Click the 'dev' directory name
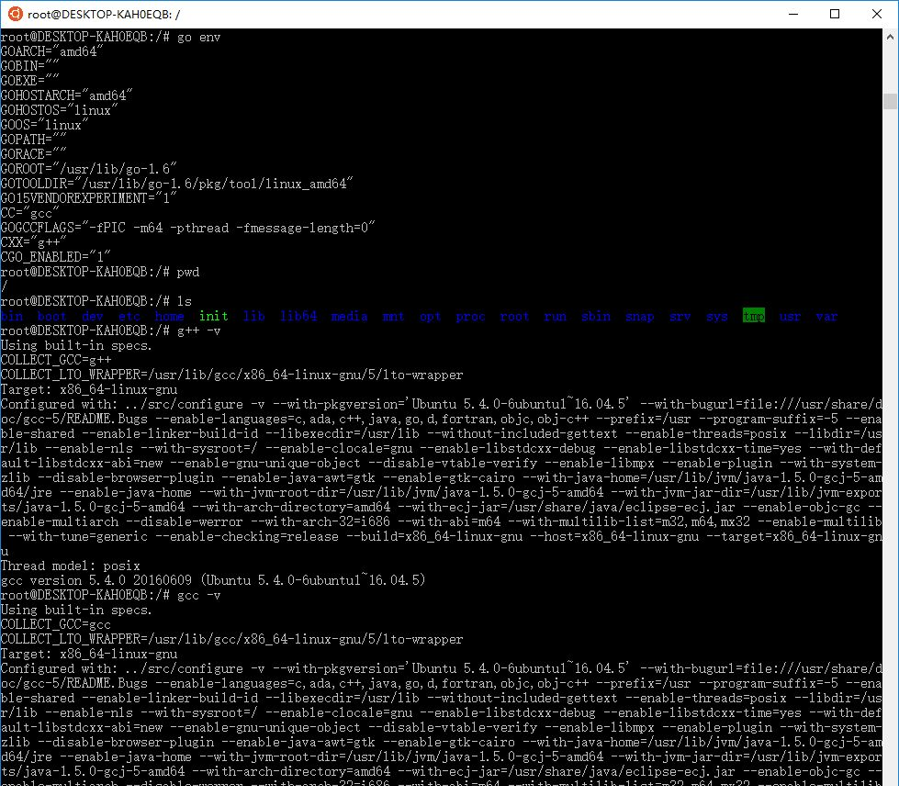 pyautogui.click(x=92, y=316)
